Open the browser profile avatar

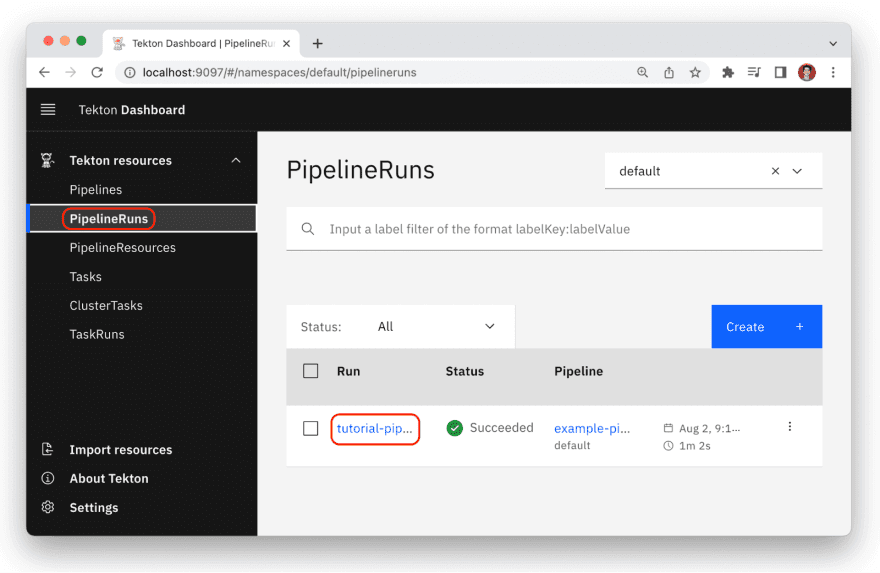807,72
